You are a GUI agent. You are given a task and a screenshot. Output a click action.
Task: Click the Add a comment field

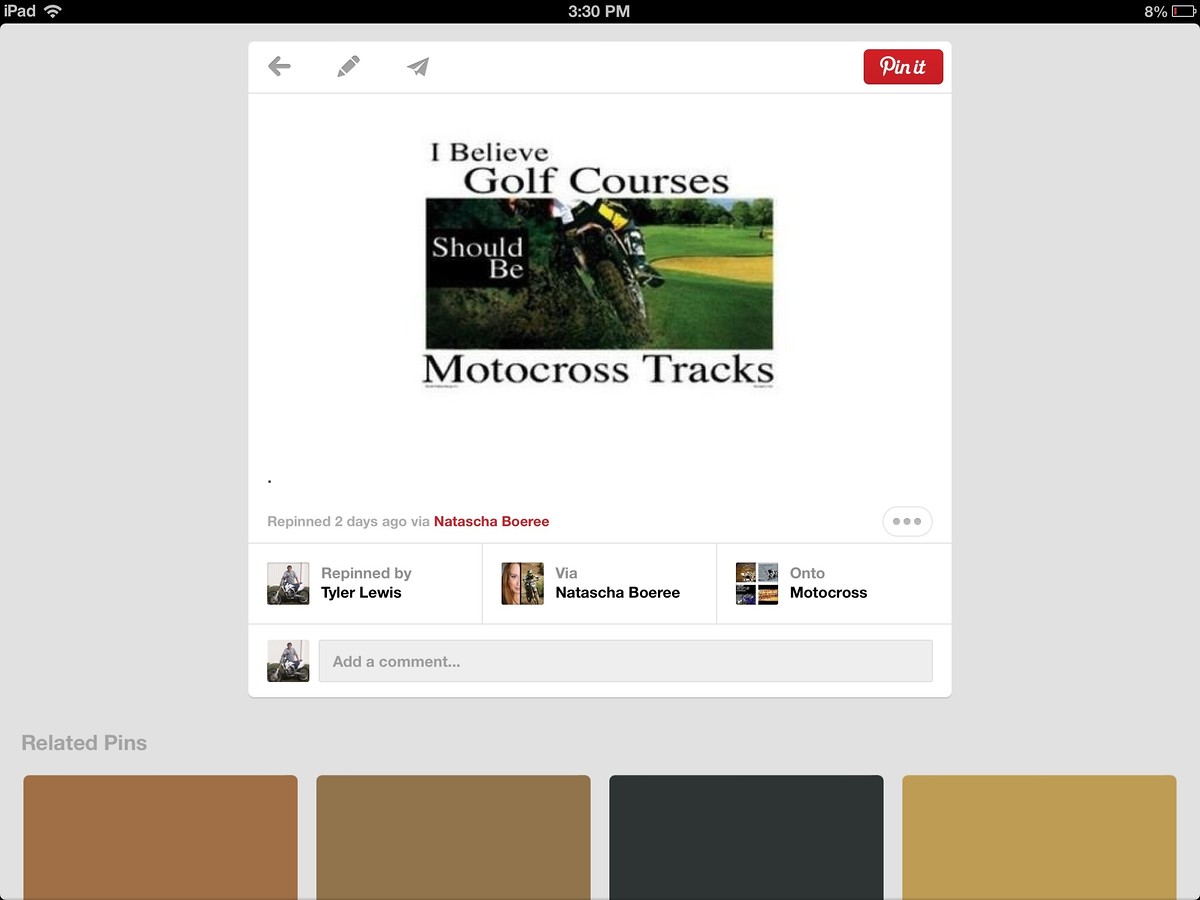coord(625,661)
